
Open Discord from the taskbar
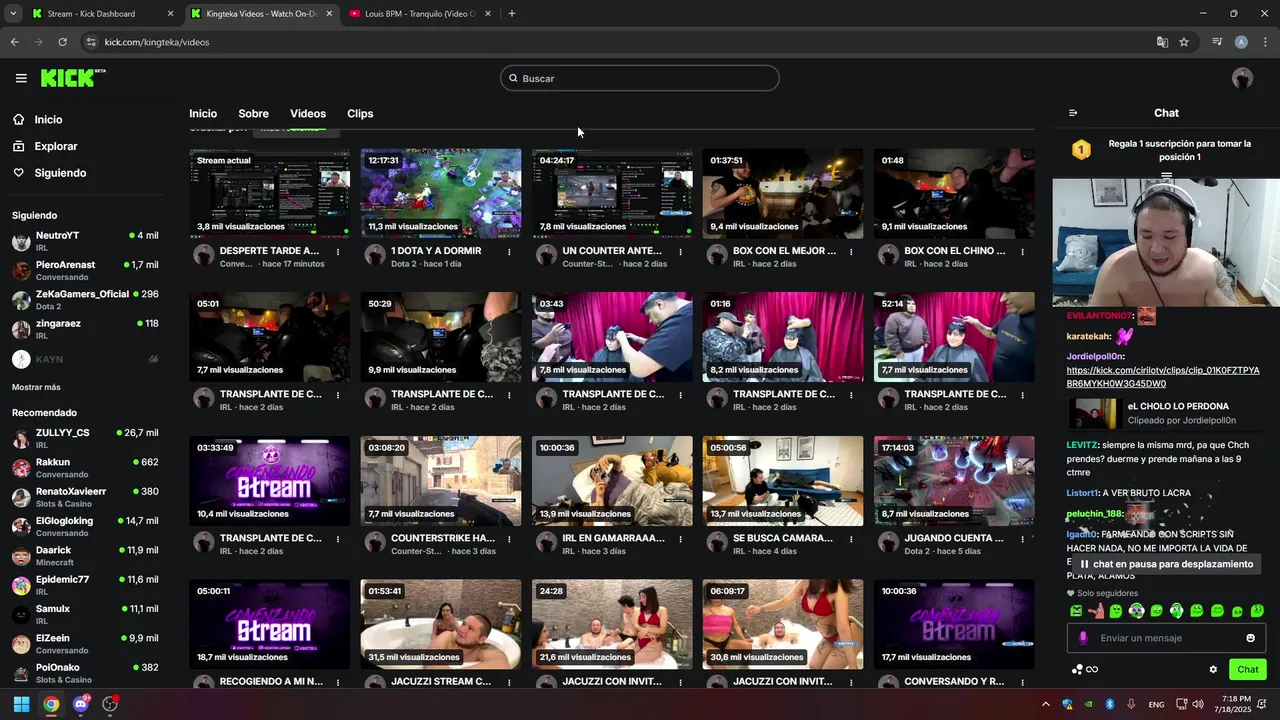click(x=81, y=704)
